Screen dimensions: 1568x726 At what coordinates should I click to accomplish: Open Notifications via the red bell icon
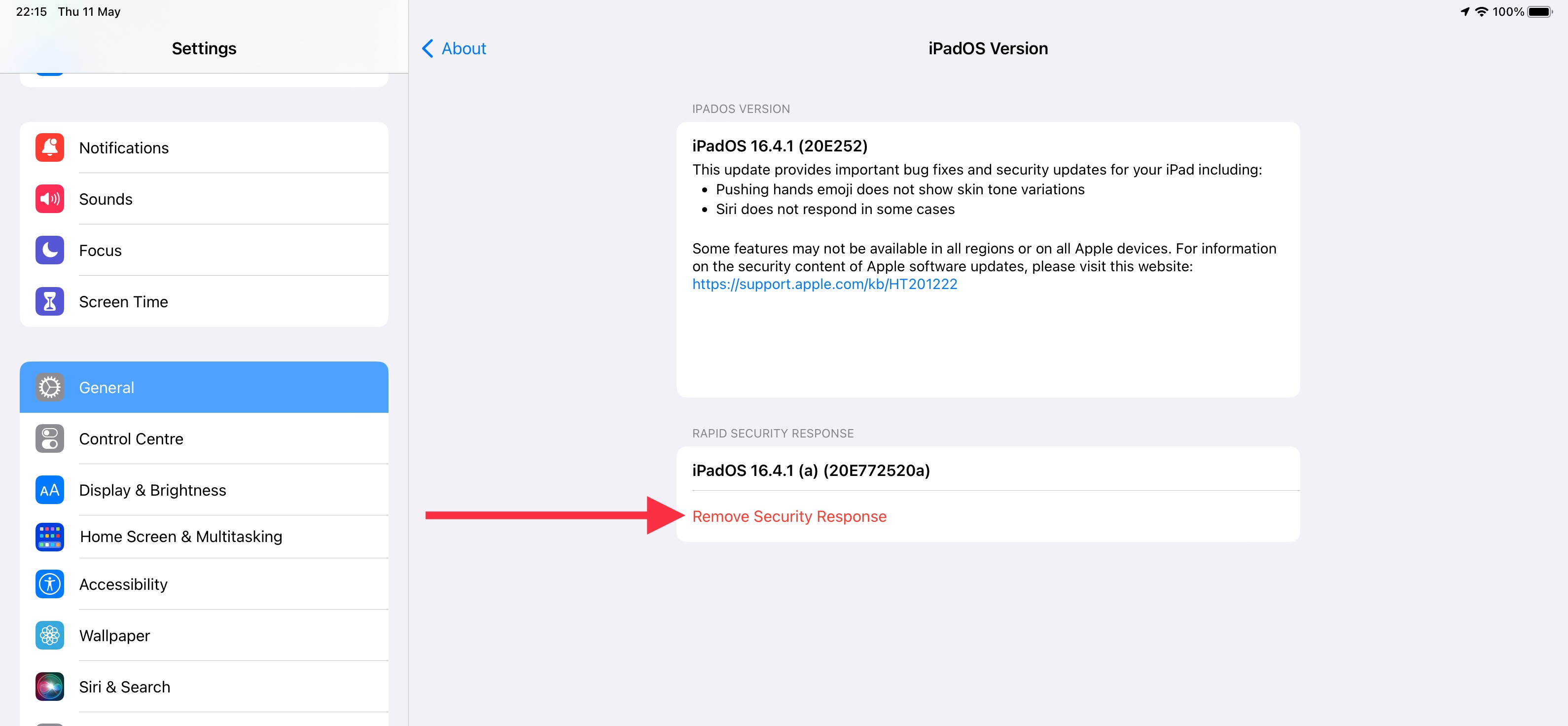(x=49, y=147)
